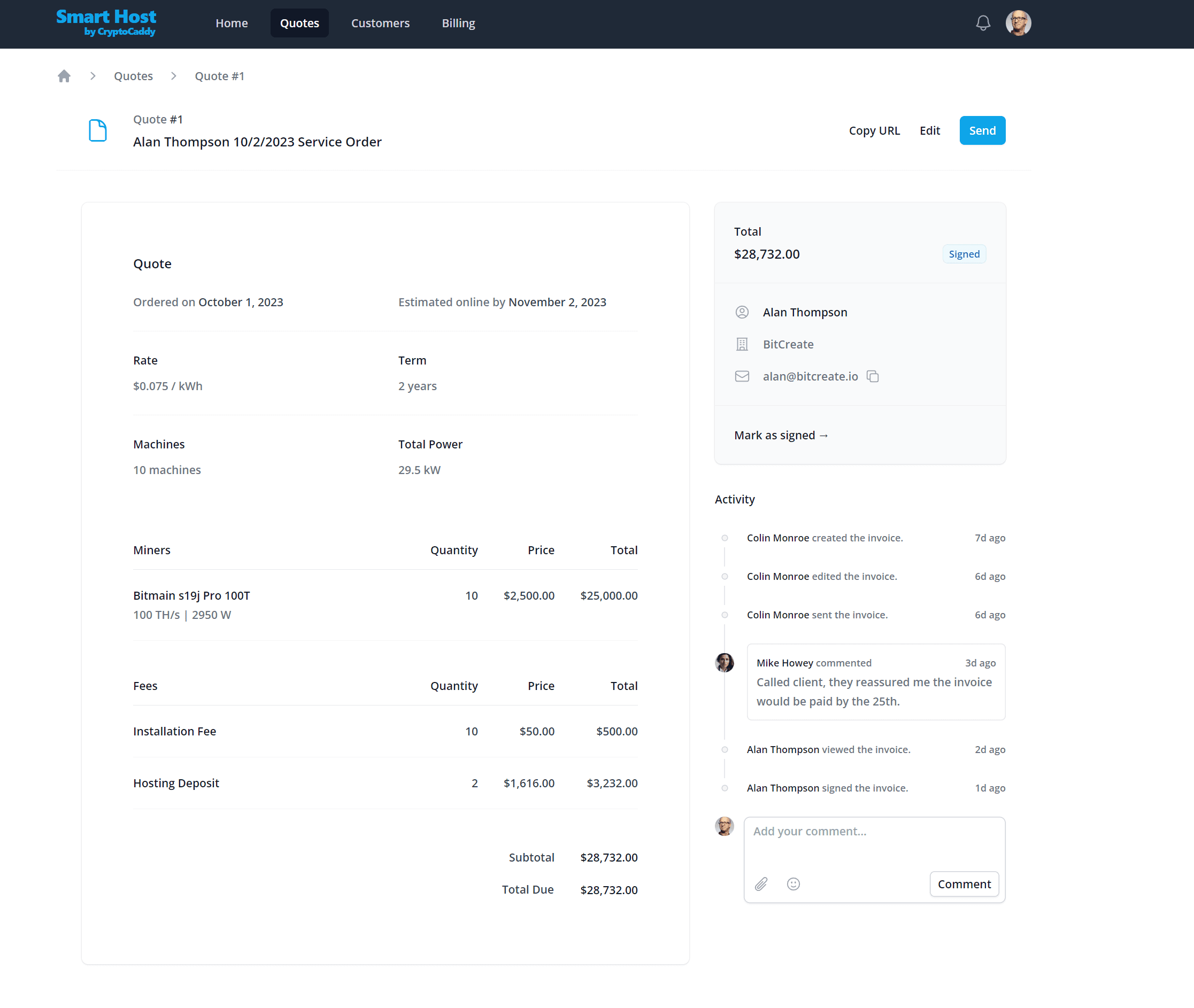Select the Quotes navigation tab
1194x1008 pixels.
coord(299,23)
